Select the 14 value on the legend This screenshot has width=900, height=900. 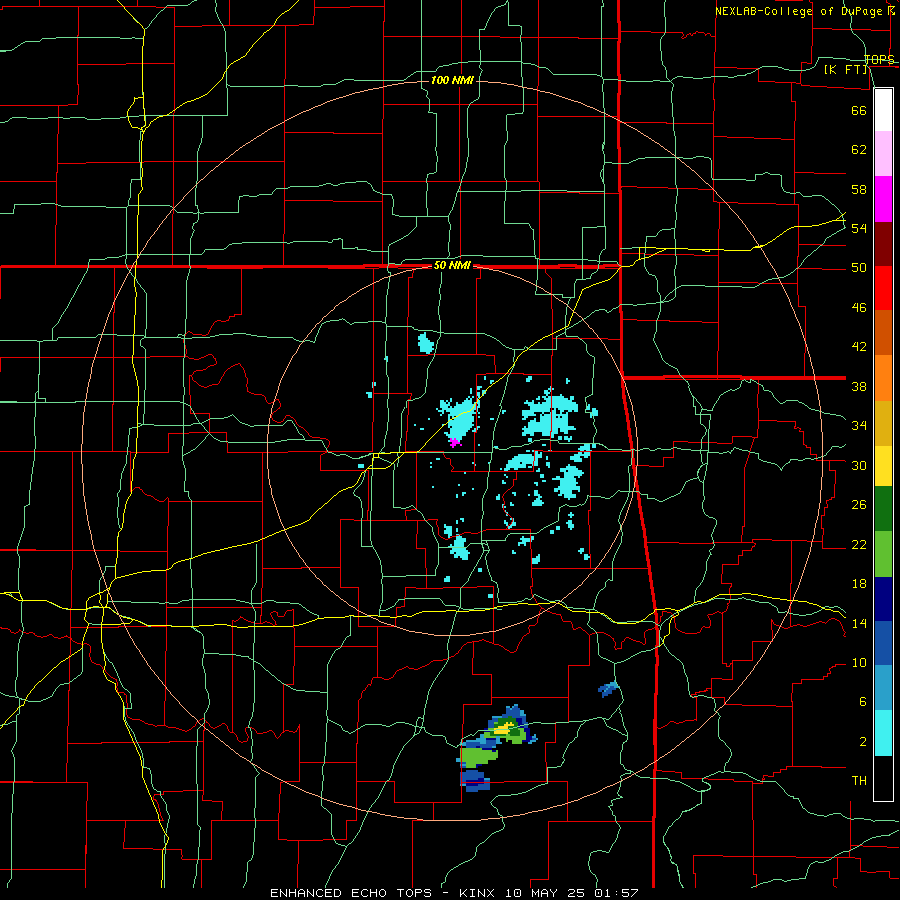(859, 623)
